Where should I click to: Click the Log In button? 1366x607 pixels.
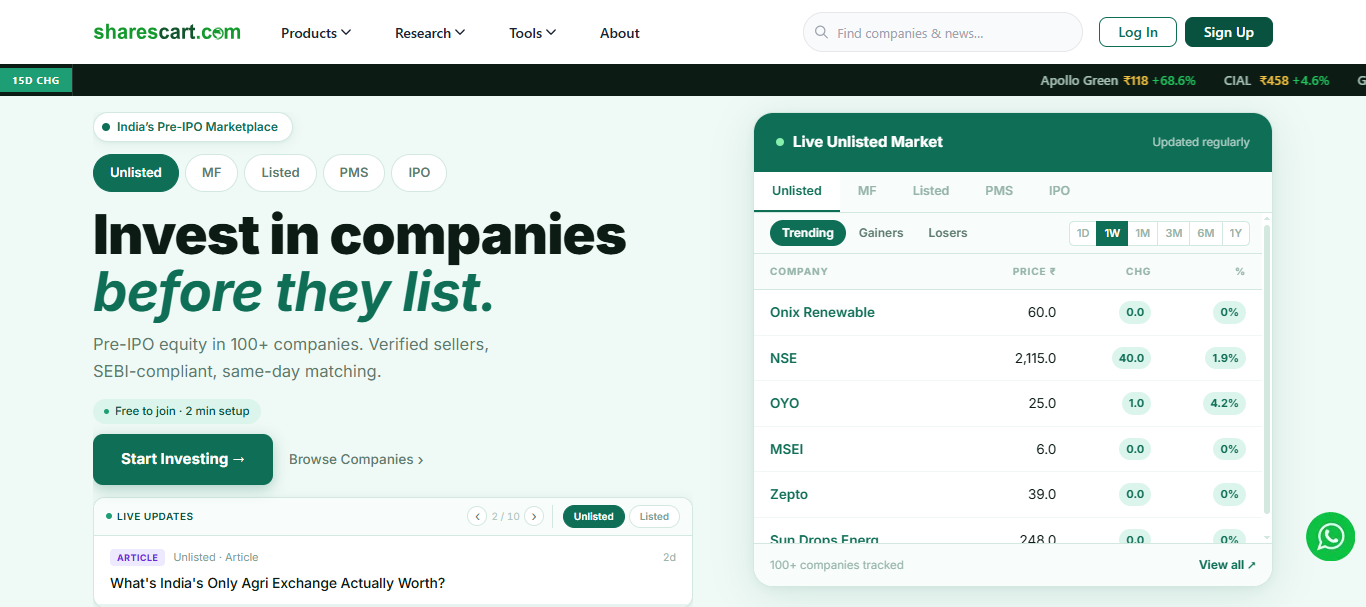(1138, 32)
